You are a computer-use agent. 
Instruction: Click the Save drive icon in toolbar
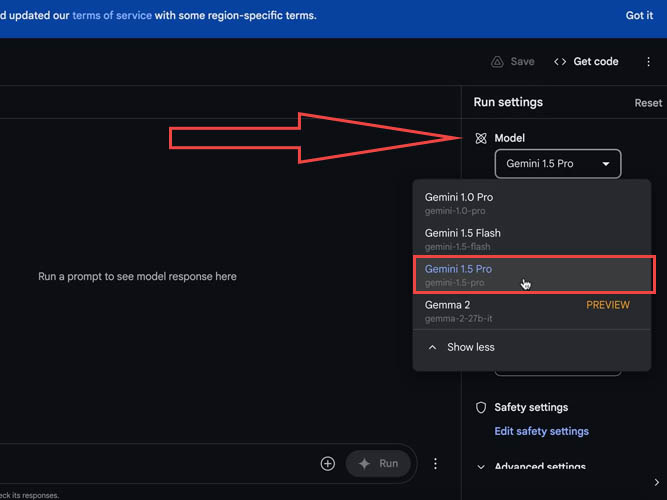click(497, 62)
